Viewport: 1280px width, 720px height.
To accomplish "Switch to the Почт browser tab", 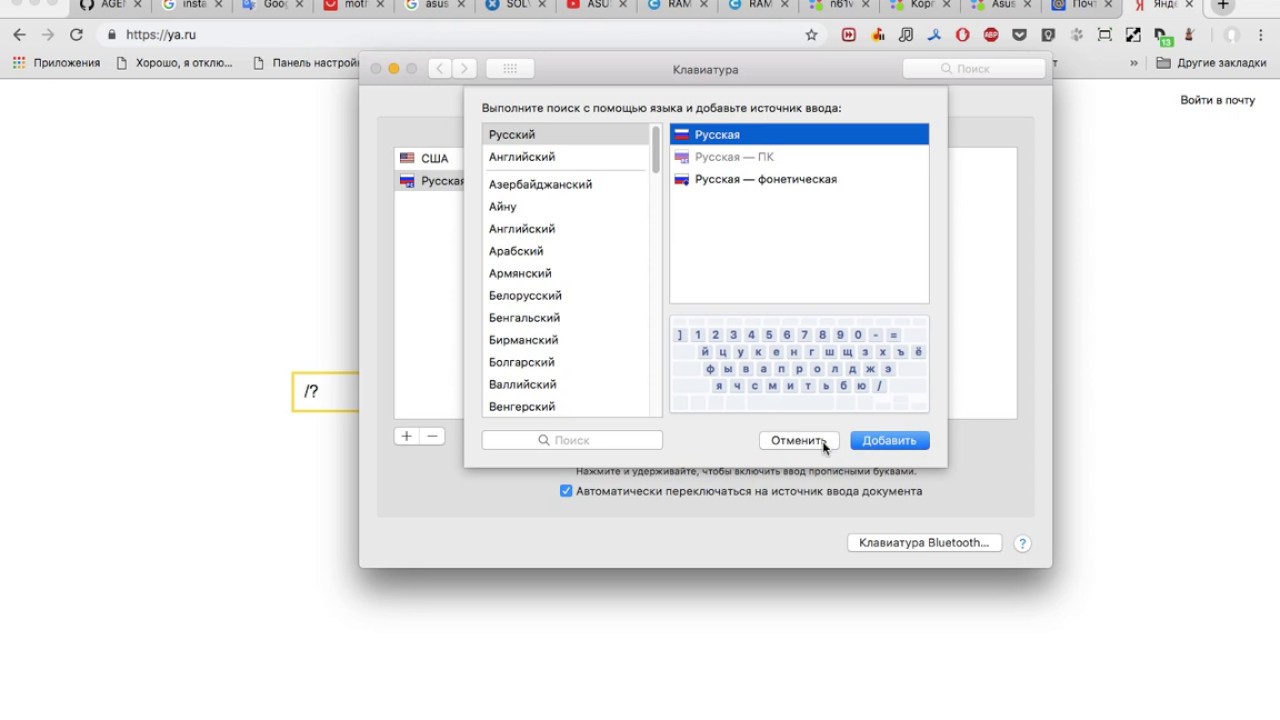I will tap(1082, 5).
